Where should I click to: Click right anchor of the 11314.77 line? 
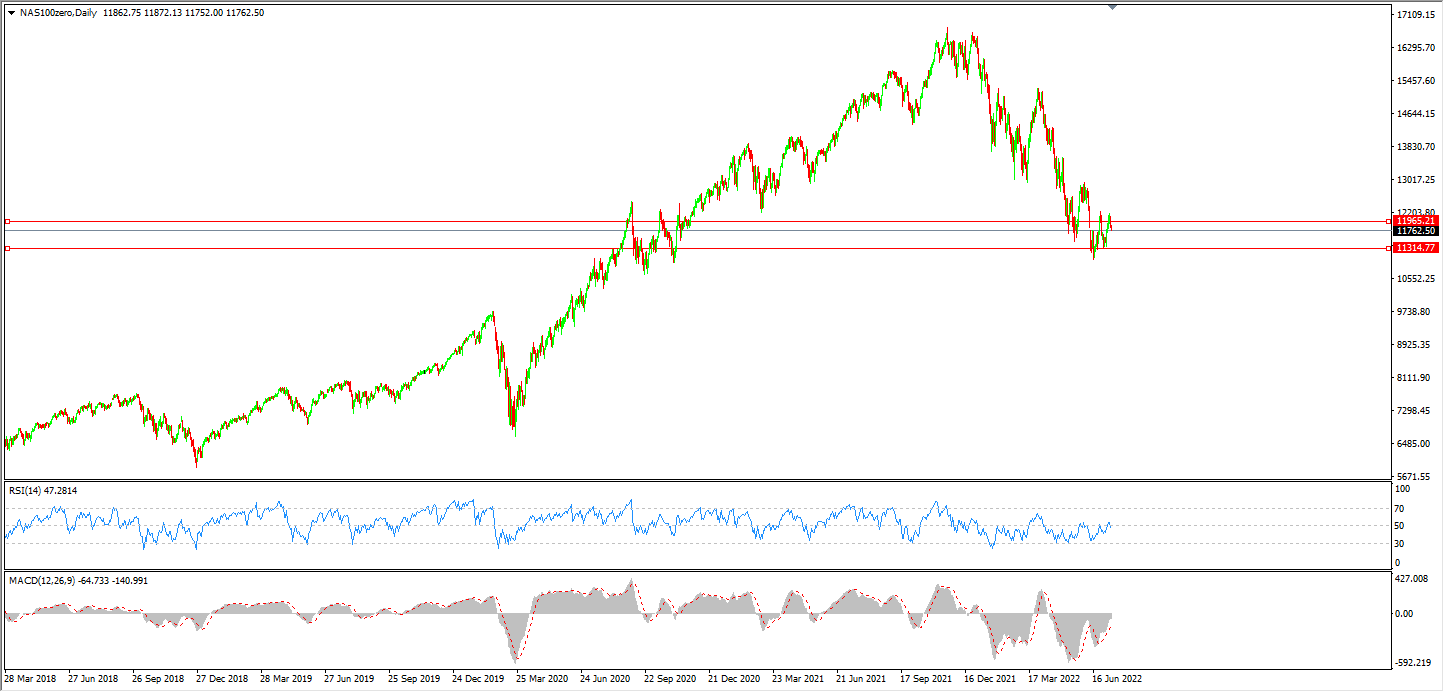click(1388, 248)
